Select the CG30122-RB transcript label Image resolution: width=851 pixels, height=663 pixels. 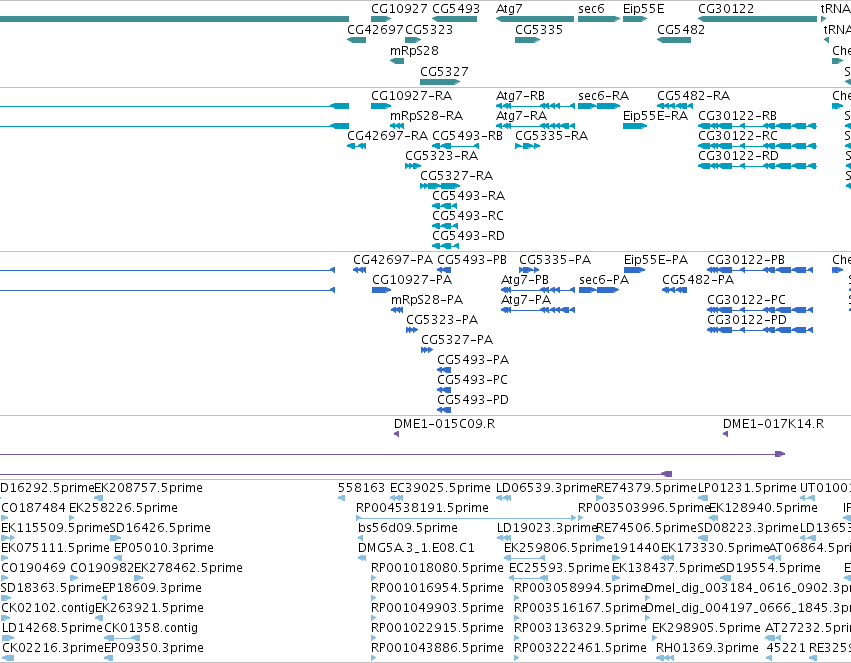click(738, 116)
